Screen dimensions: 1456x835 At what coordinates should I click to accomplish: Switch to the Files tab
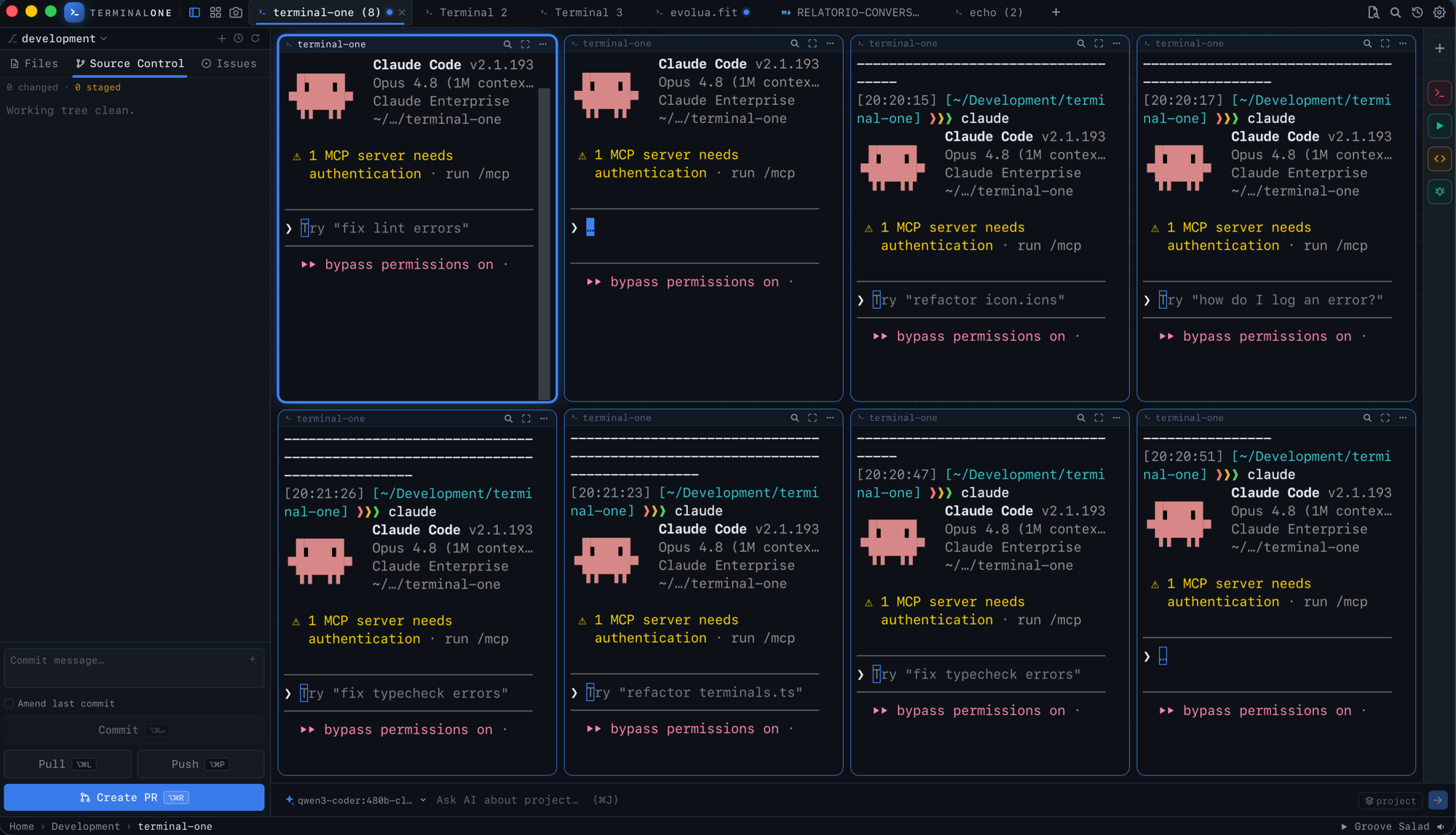[34, 64]
